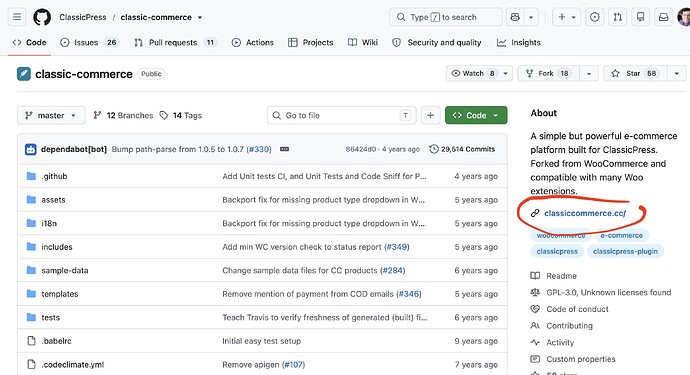Open notifications inbox icon

click(663, 17)
